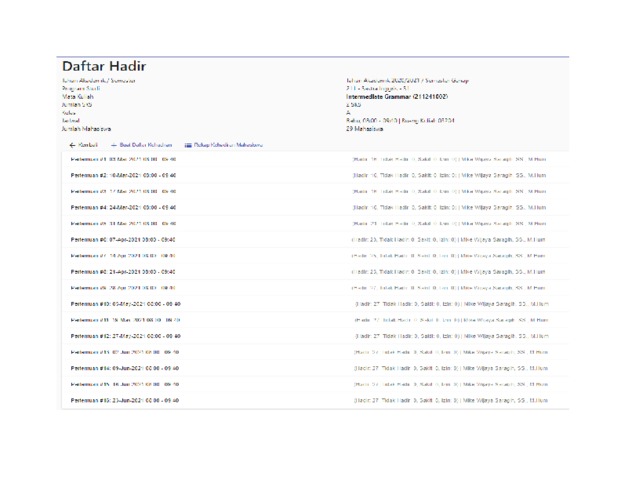The width and height of the screenshot is (621, 480).
Task: Select the Pertemuan #5 meeting row
Action: point(125,223)
